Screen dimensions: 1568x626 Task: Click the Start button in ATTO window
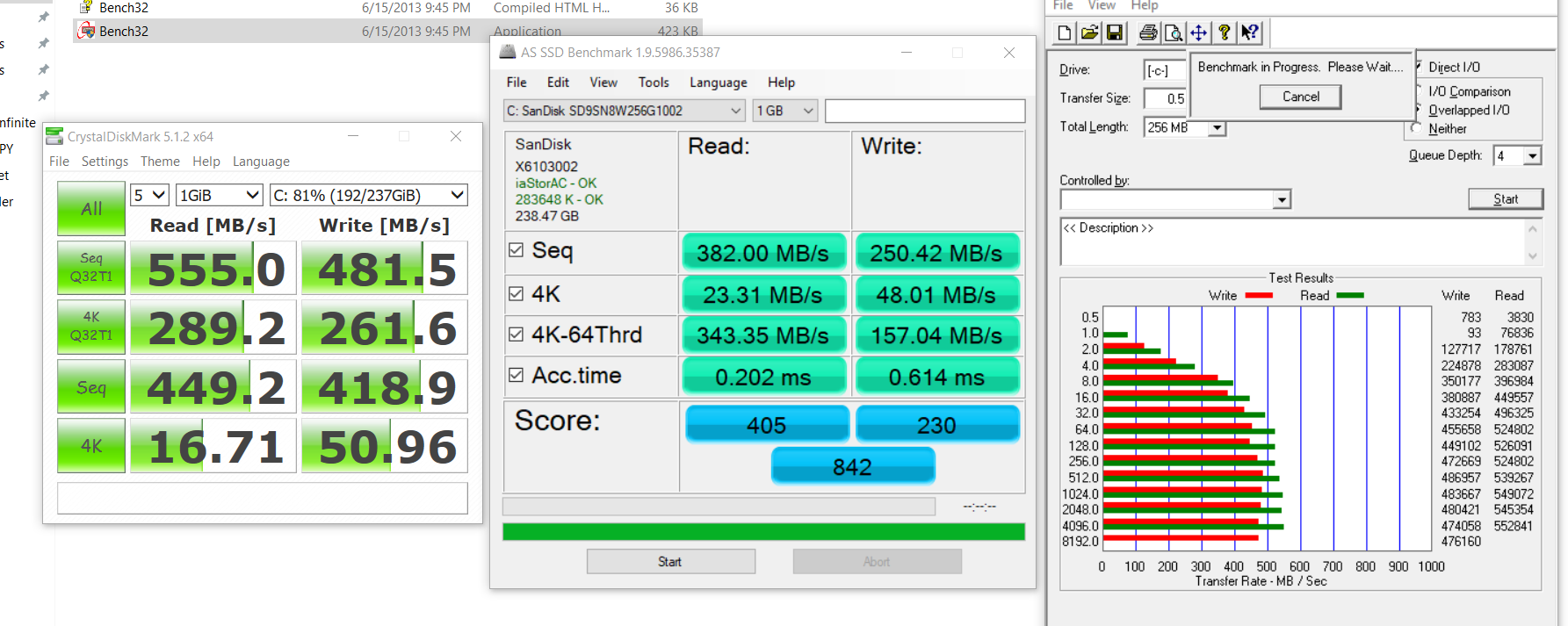tap(1506, 199)
